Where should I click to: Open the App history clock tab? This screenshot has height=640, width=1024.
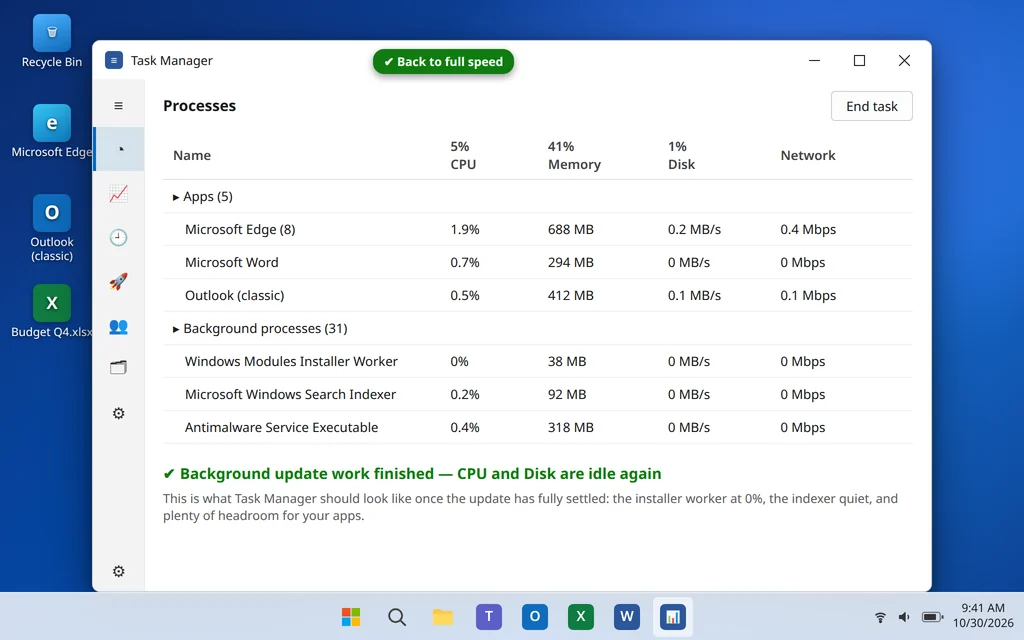[118, 237]
